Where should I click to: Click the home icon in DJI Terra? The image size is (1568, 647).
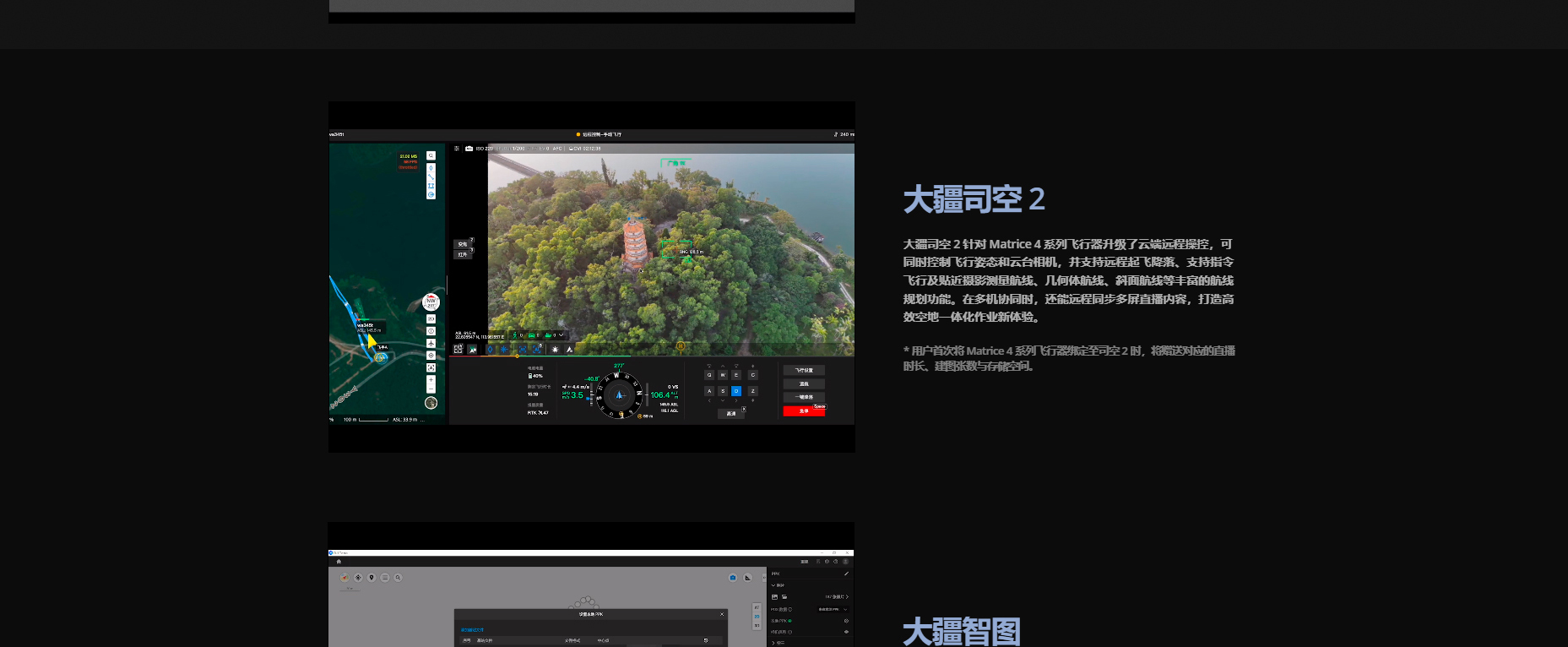coord(339,562)
